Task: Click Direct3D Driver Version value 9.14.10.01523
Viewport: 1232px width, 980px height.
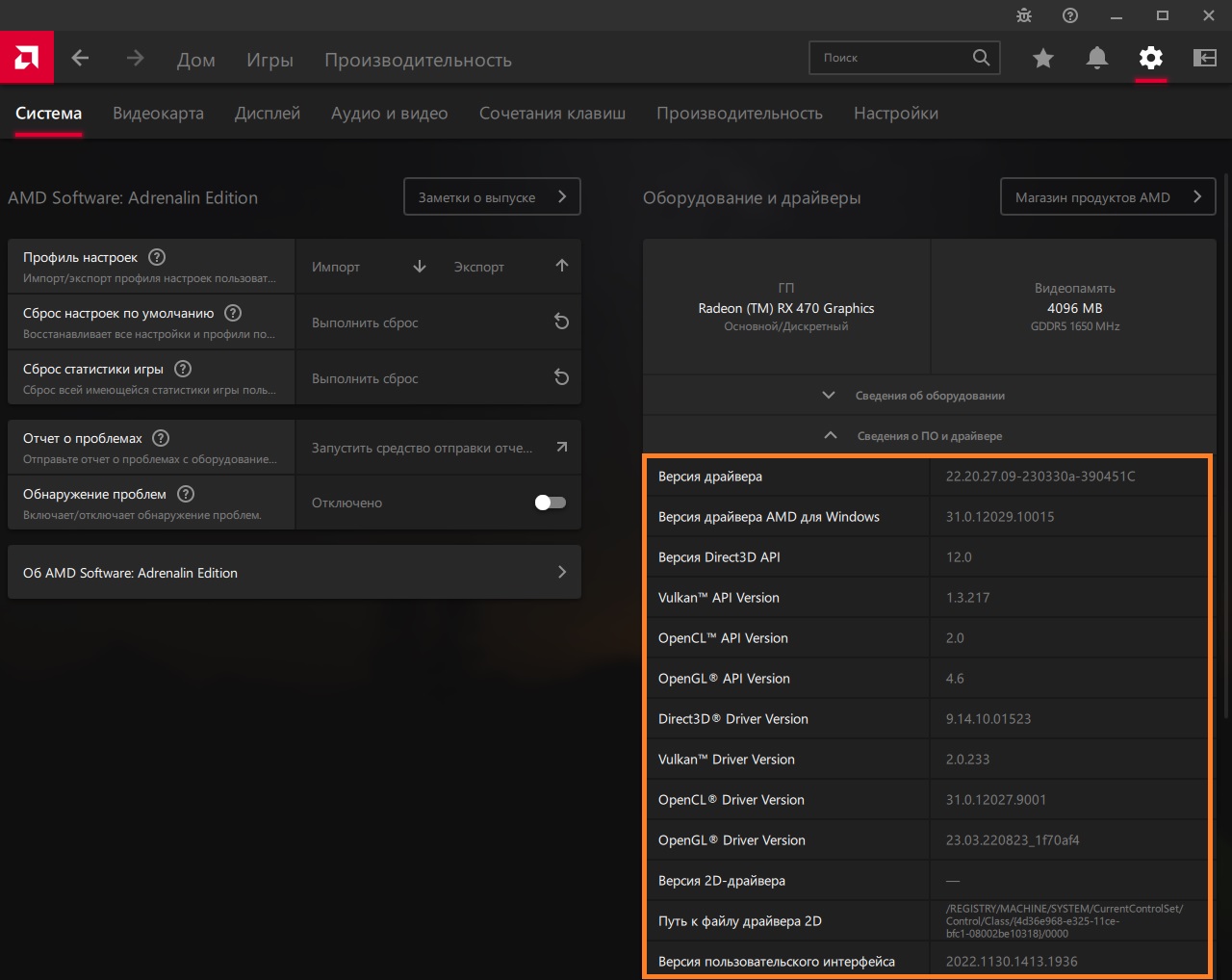Action: click(988, 719)
